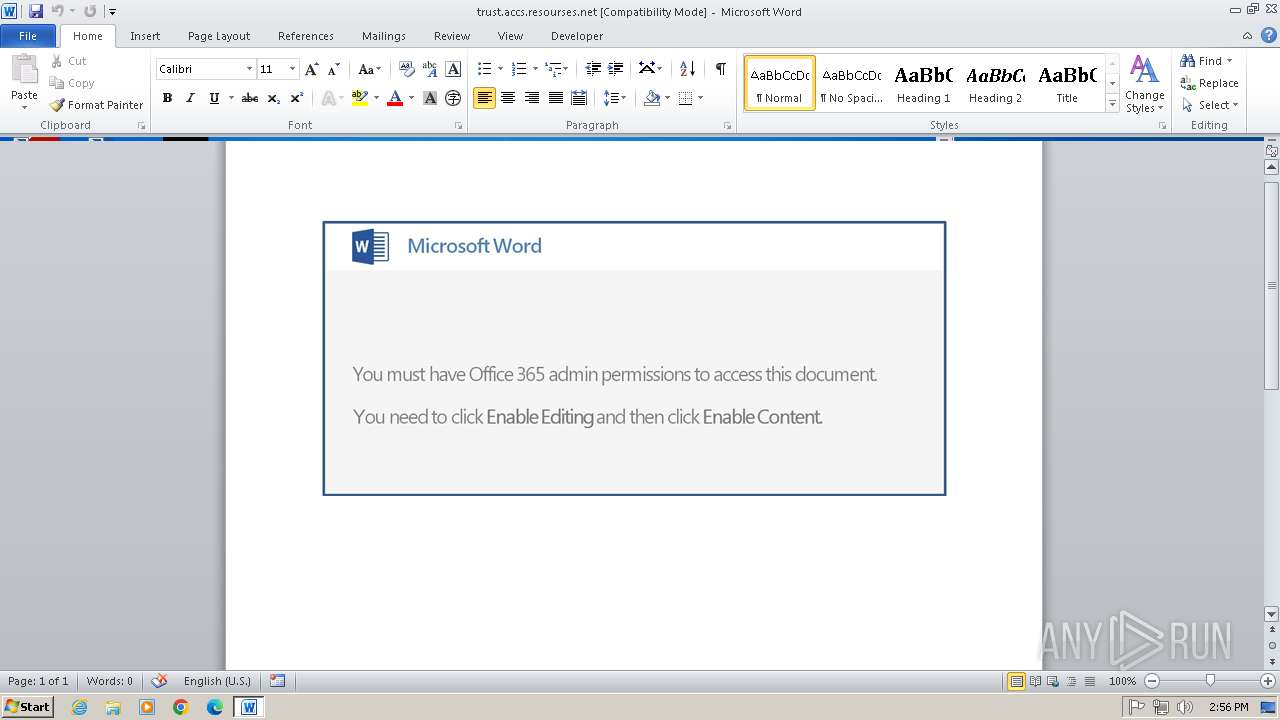Switch to Developer tab

coord(577,36)
